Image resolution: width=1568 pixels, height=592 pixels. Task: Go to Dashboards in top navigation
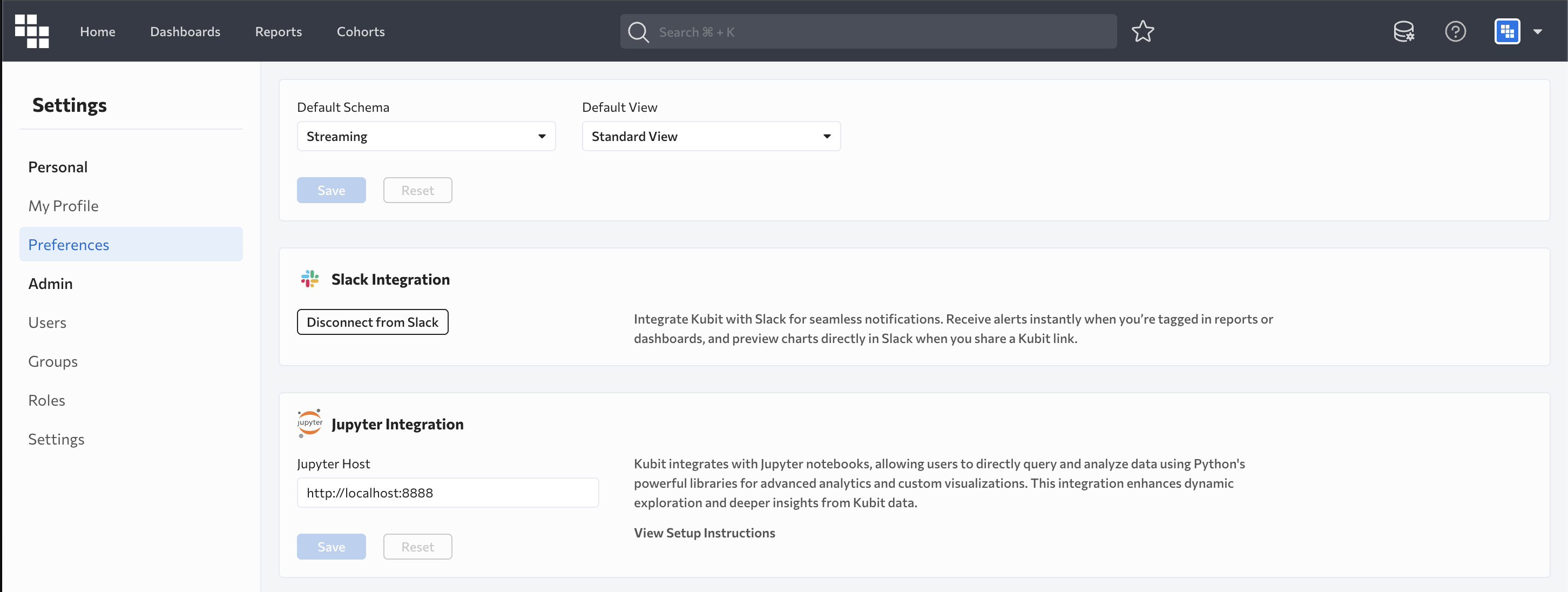185,32
